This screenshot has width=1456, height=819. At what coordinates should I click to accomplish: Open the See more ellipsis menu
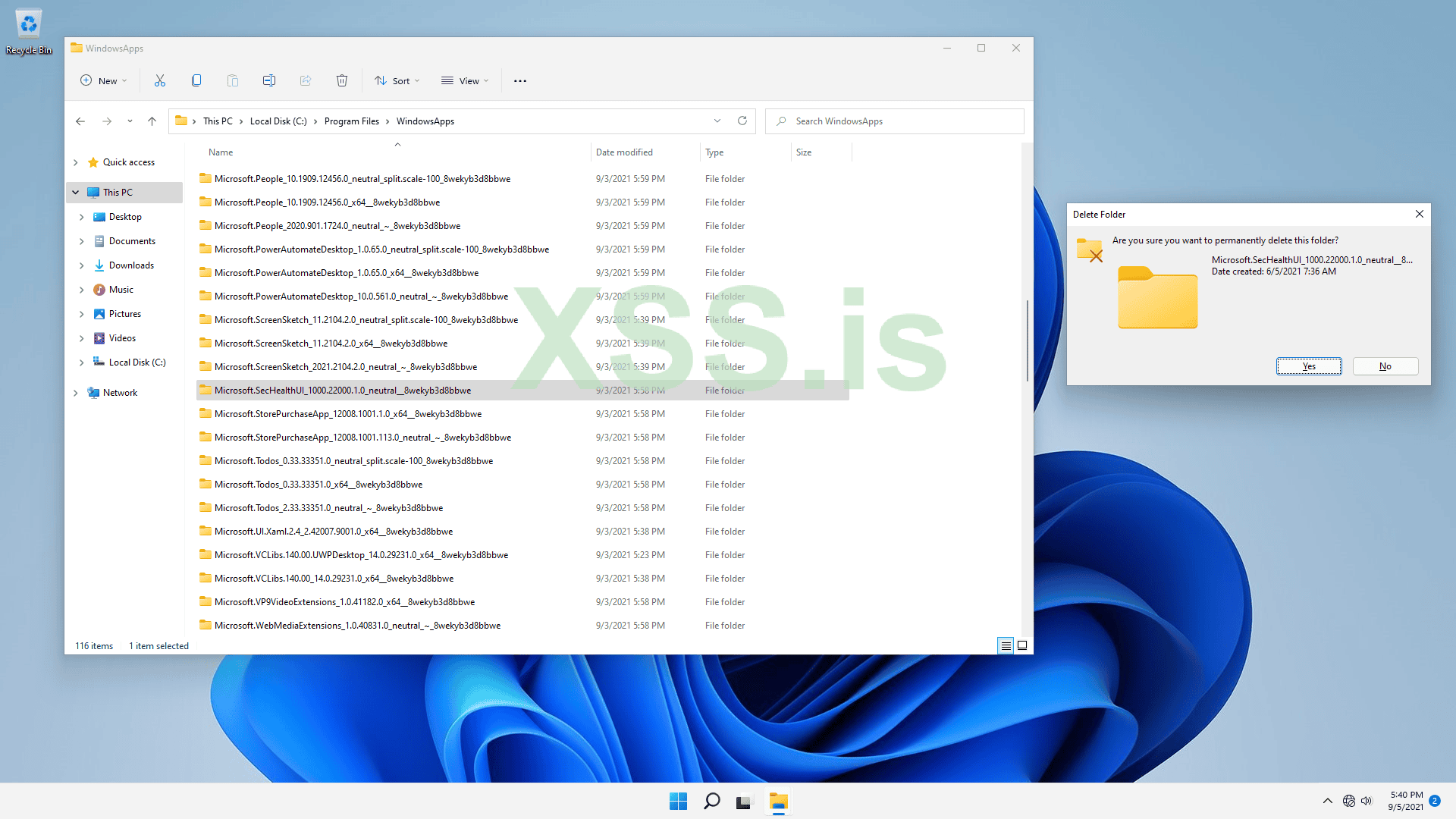pyautogui.click(x=520, y=80)
